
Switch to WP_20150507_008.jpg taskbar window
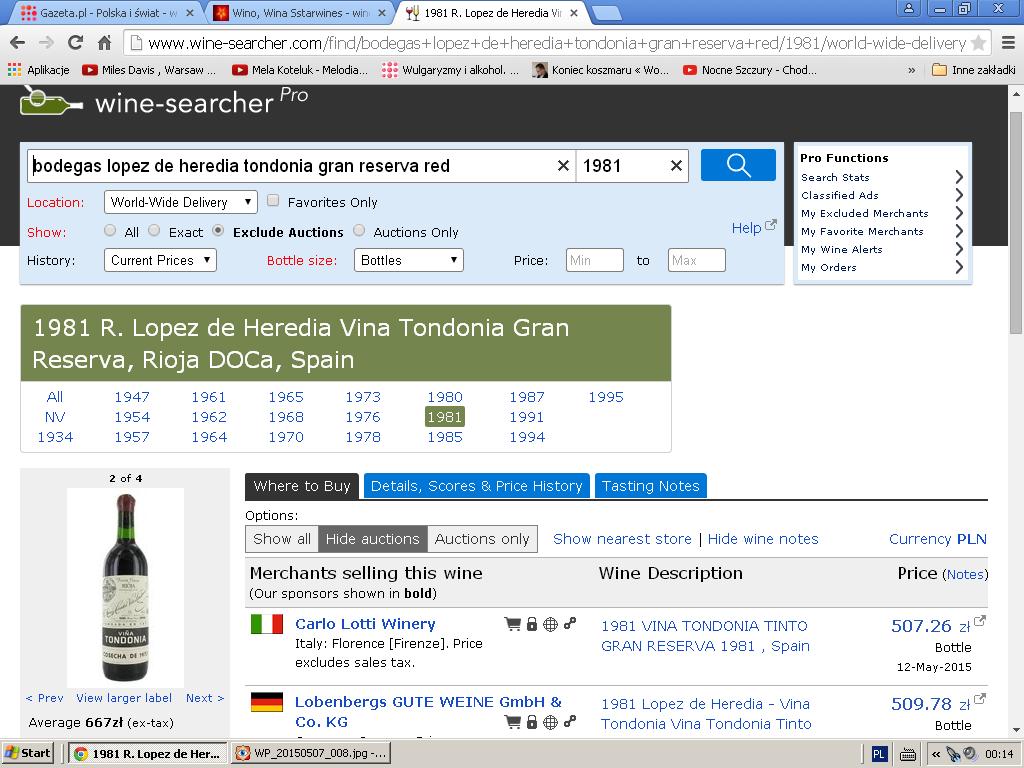311,753
